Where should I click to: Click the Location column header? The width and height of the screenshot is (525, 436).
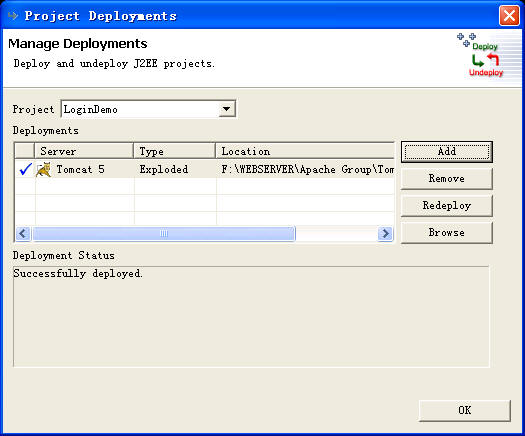pos(305,151)
